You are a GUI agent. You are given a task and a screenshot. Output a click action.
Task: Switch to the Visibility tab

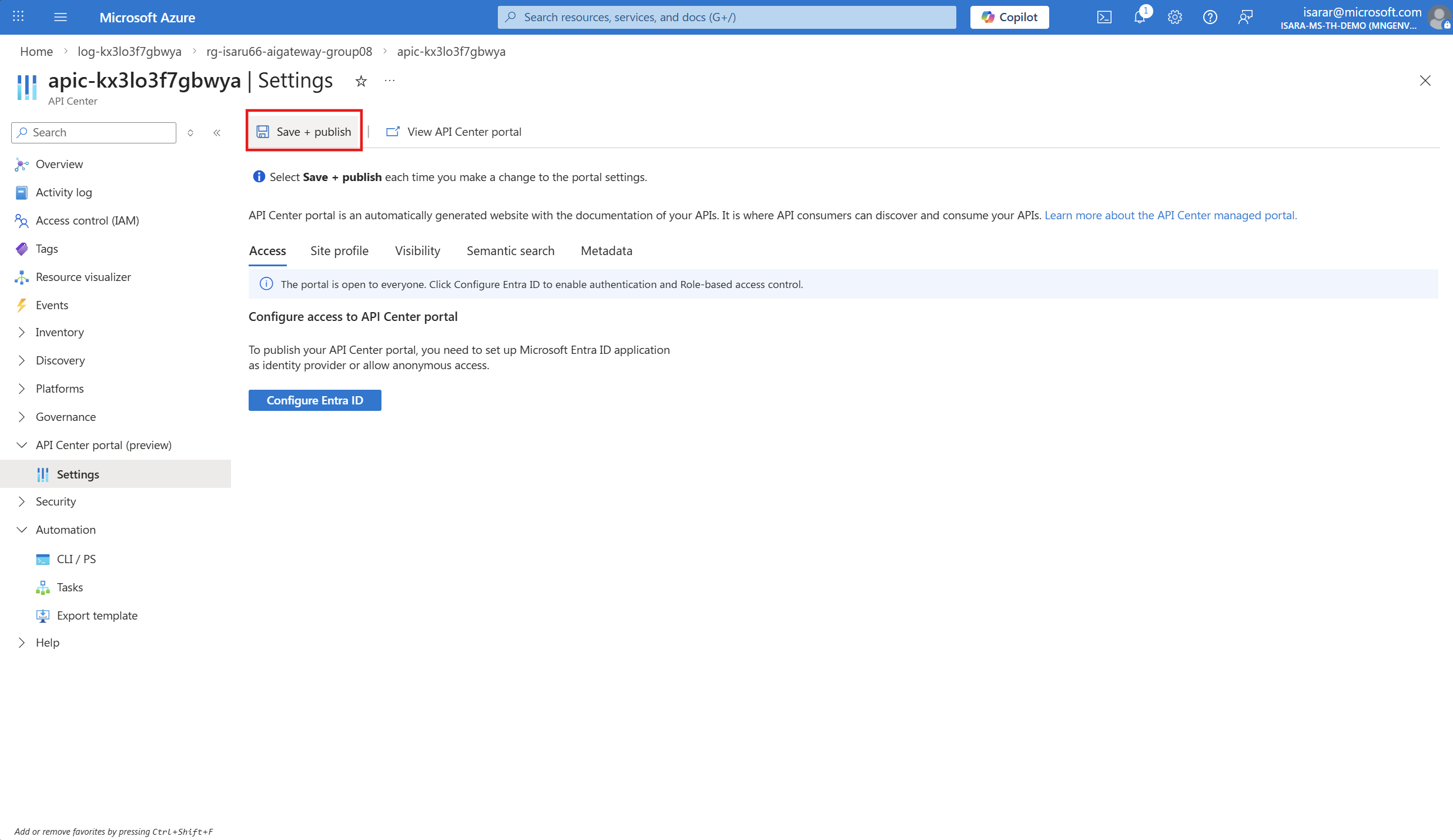coord(417,251)
